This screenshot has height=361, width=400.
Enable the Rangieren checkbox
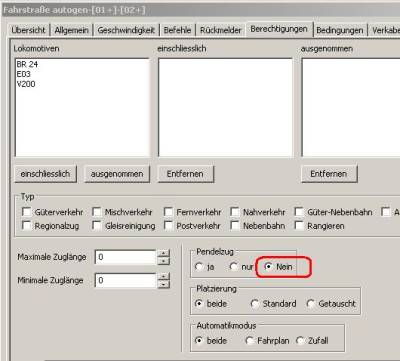point(299,226)
